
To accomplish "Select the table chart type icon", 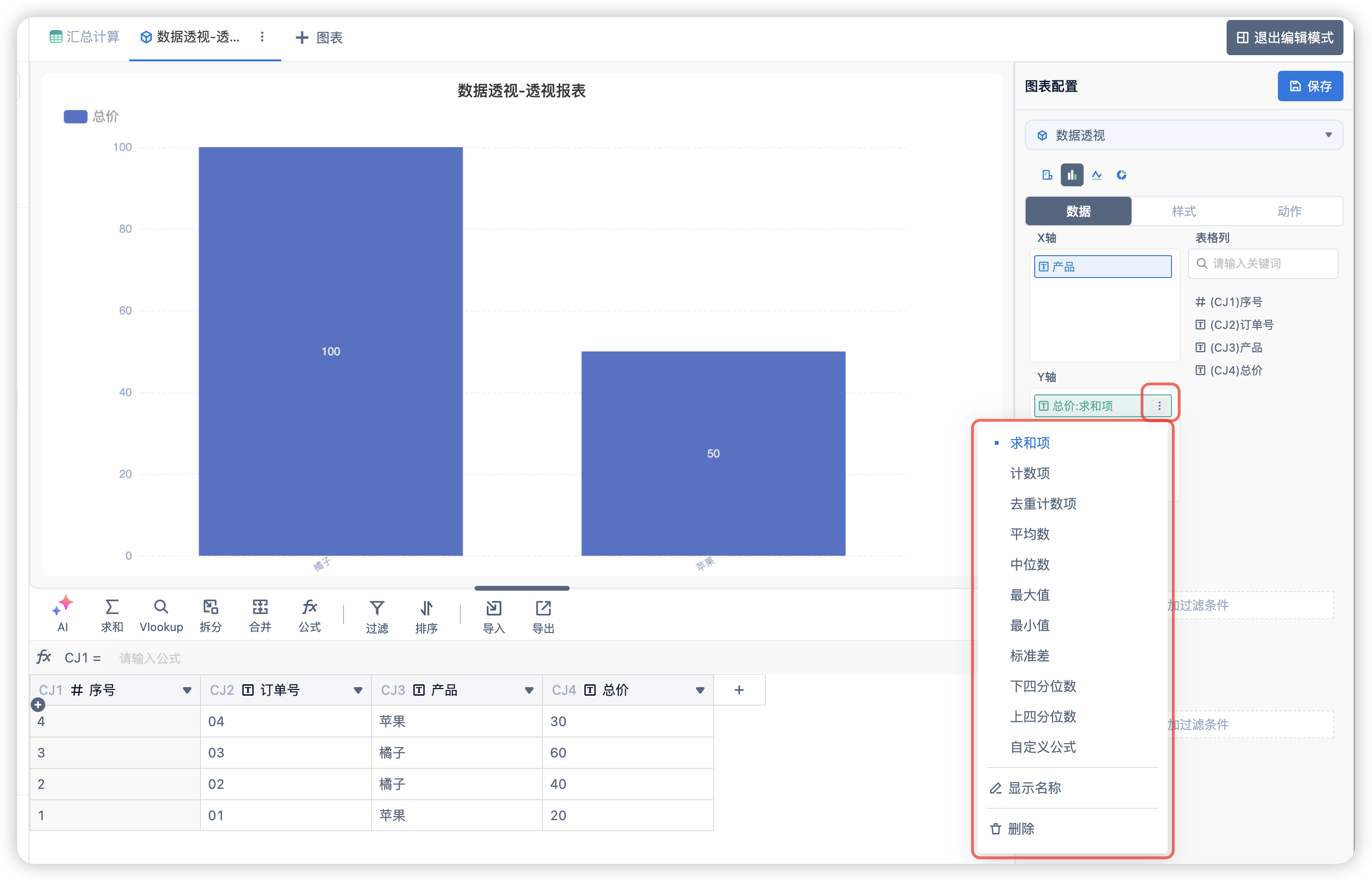I will (x=1047, y=175).
